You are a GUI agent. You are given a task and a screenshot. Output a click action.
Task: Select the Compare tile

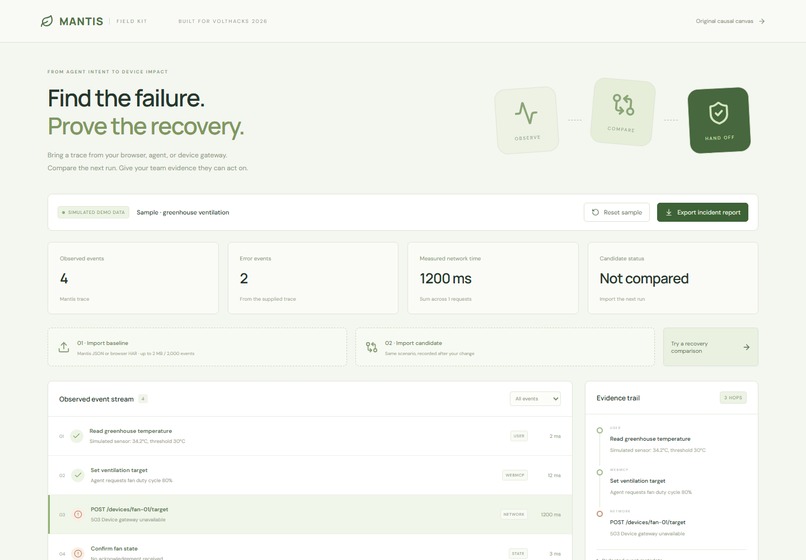623,112
